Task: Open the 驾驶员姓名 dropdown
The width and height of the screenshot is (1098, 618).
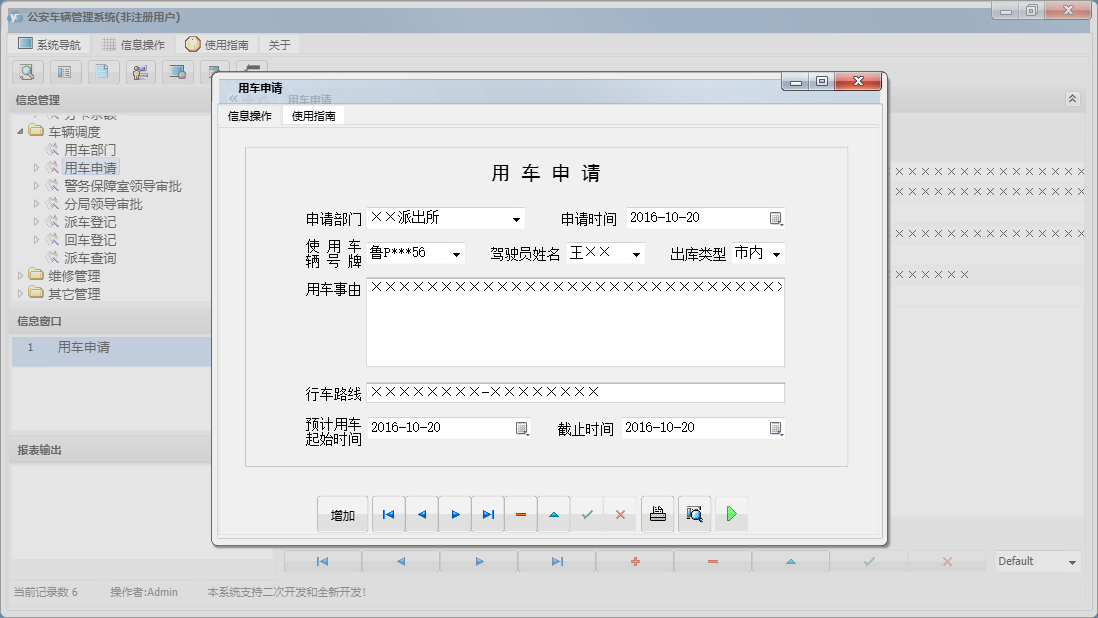Action: click(x=636, y=254)
